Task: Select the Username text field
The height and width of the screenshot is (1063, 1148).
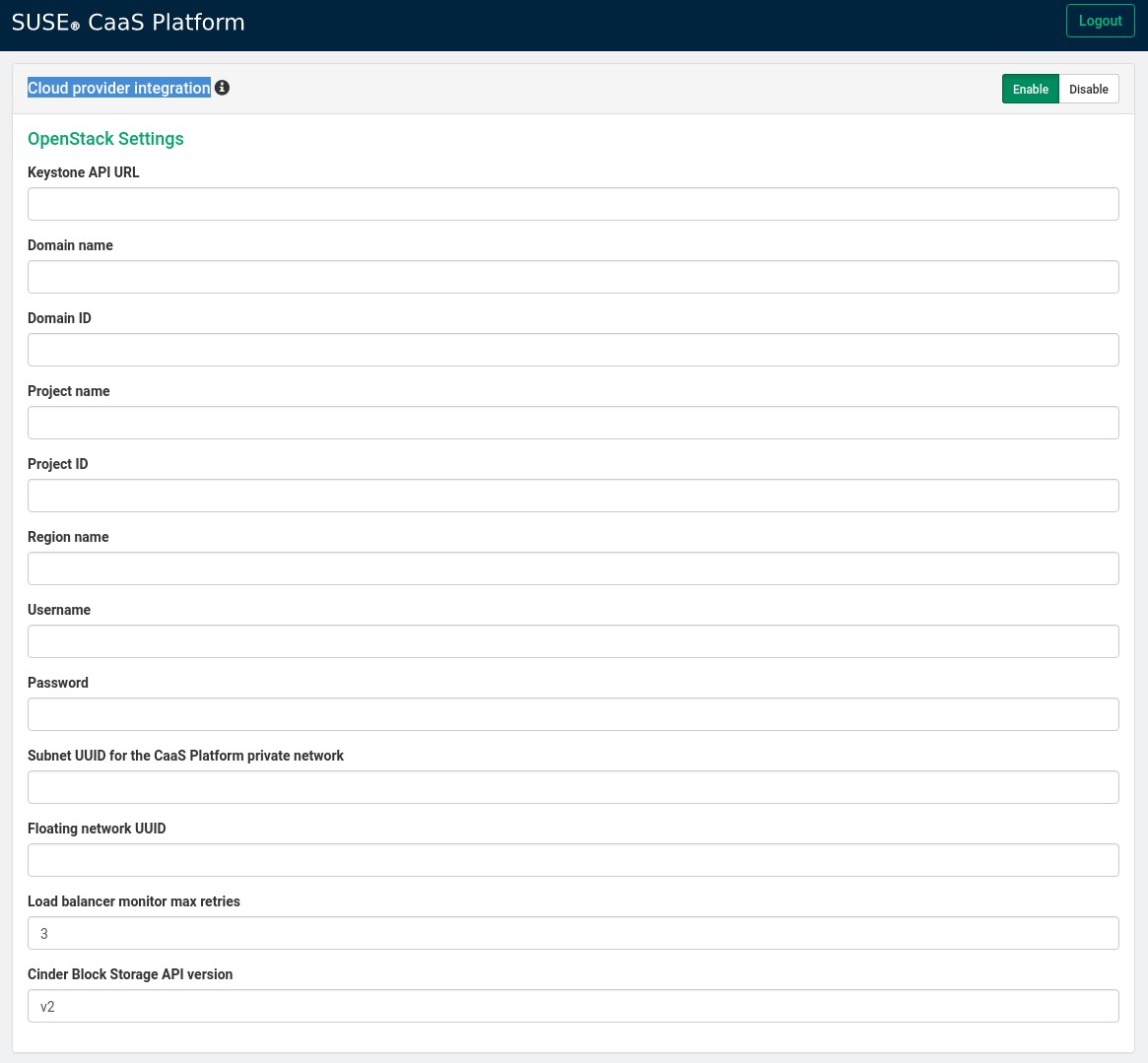Action: pyautogui.click(x=574, y=641)
